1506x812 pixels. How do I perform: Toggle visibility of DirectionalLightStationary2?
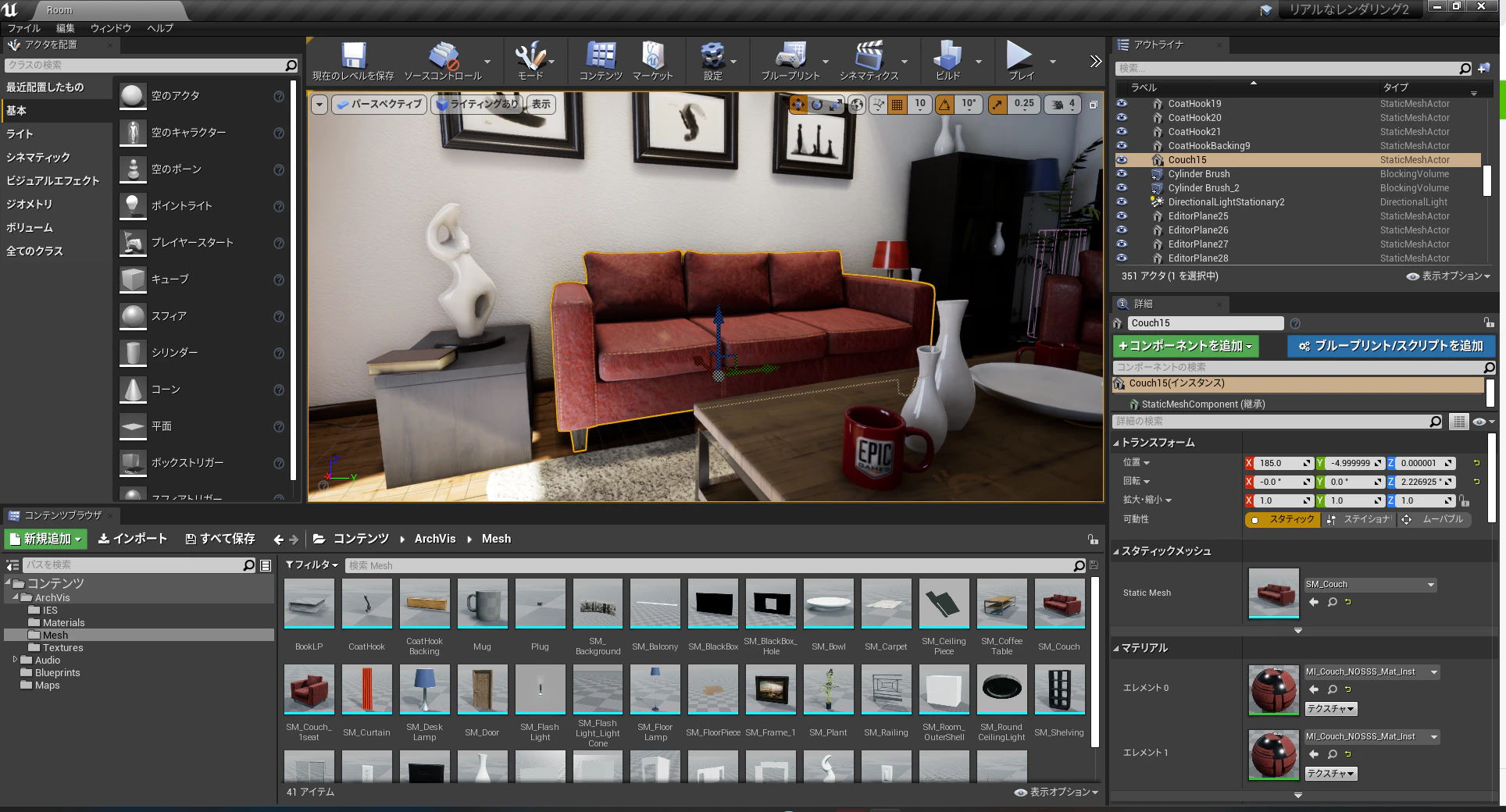coord(1122,202)
